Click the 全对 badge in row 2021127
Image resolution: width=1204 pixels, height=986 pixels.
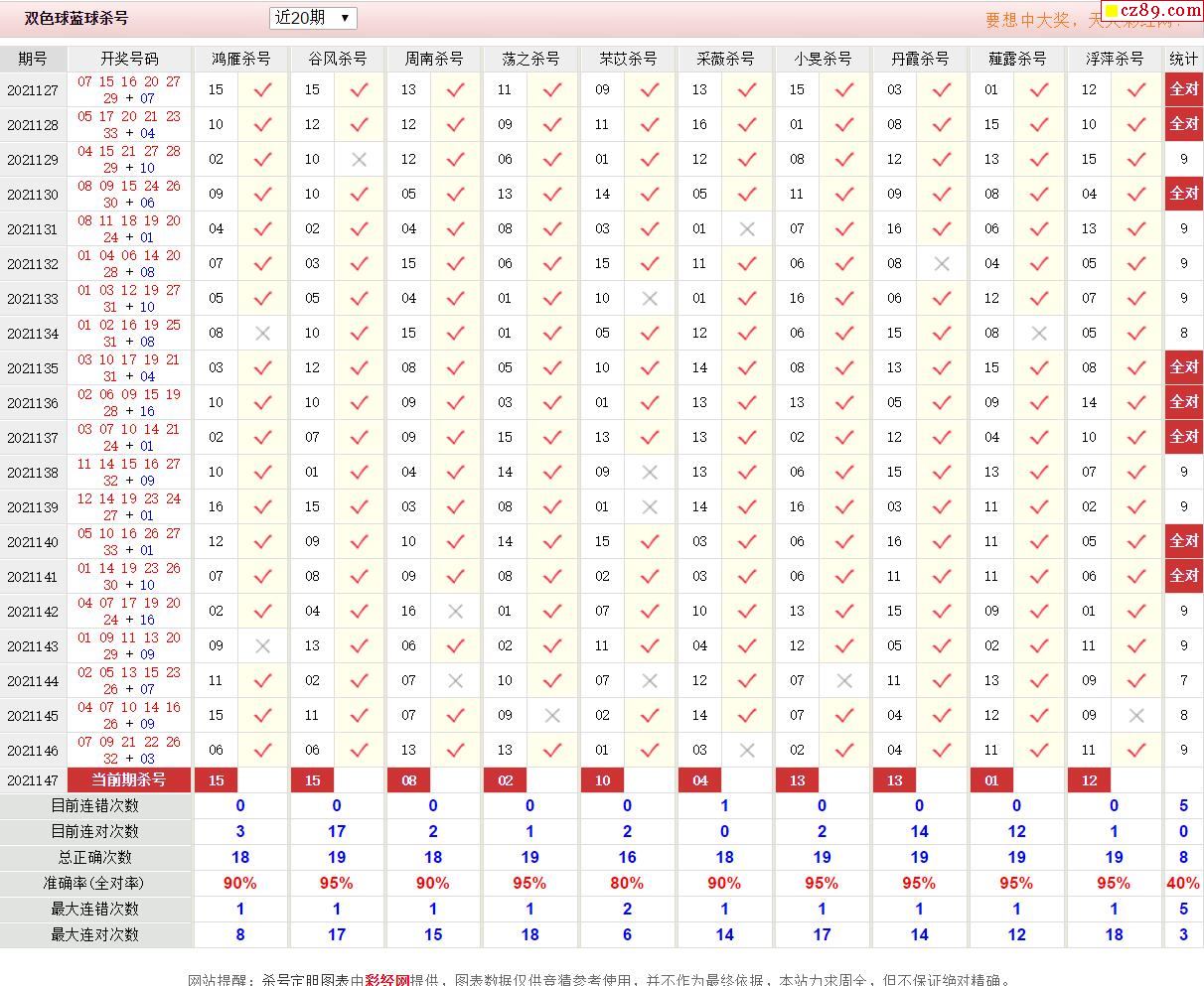tap(1184, 89)
